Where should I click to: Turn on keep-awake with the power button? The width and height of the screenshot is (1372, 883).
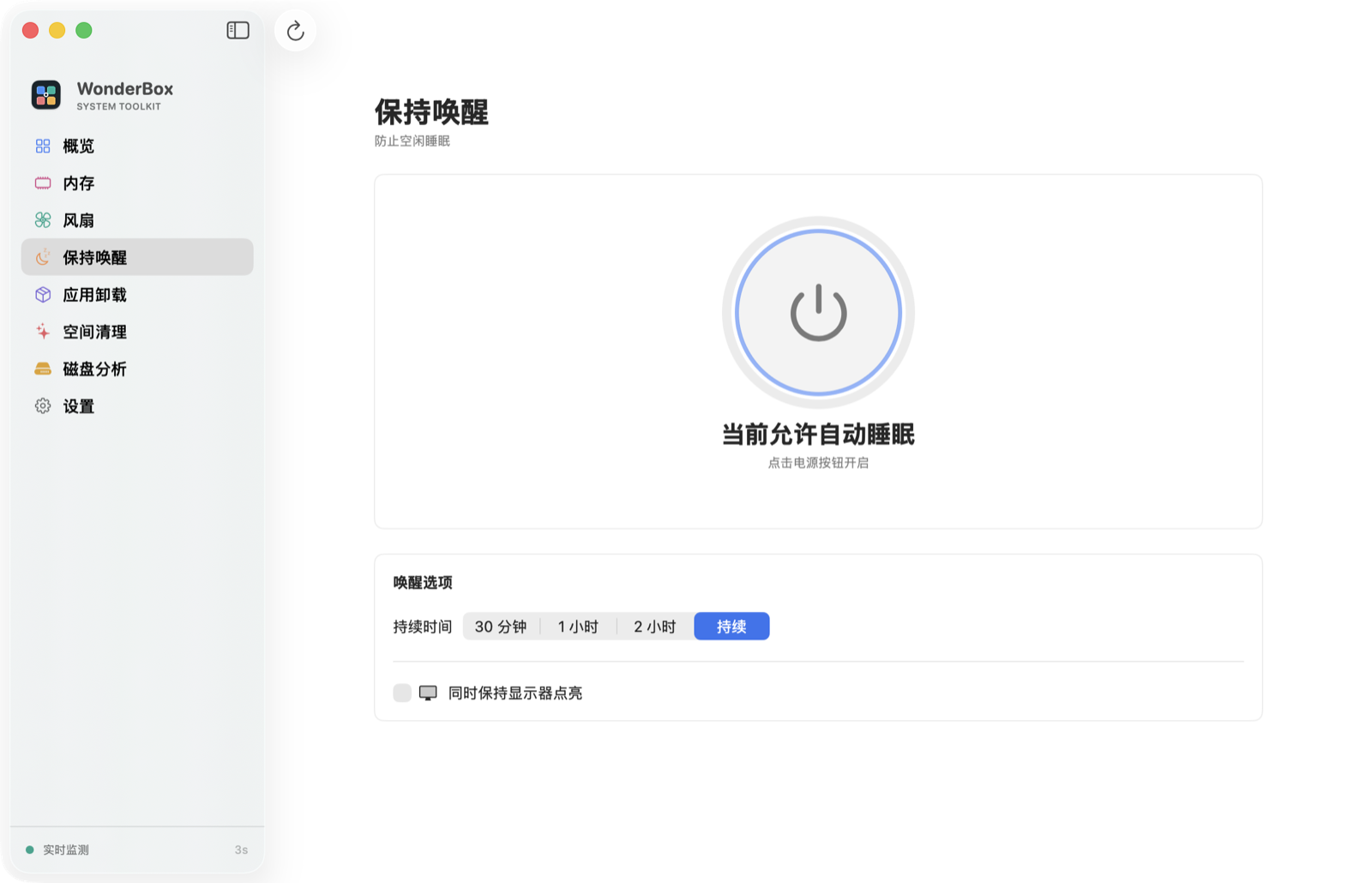click(x=818, y=312)
